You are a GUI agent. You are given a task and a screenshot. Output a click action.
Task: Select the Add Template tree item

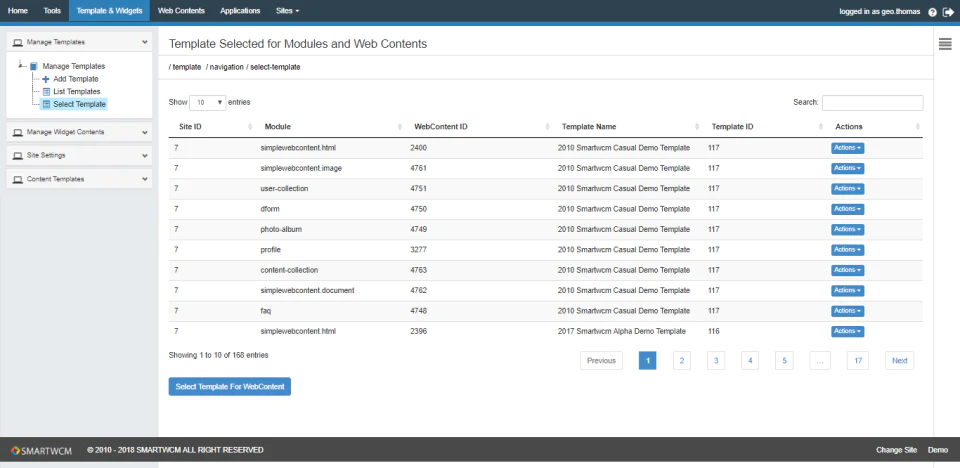tap(75, 79)
